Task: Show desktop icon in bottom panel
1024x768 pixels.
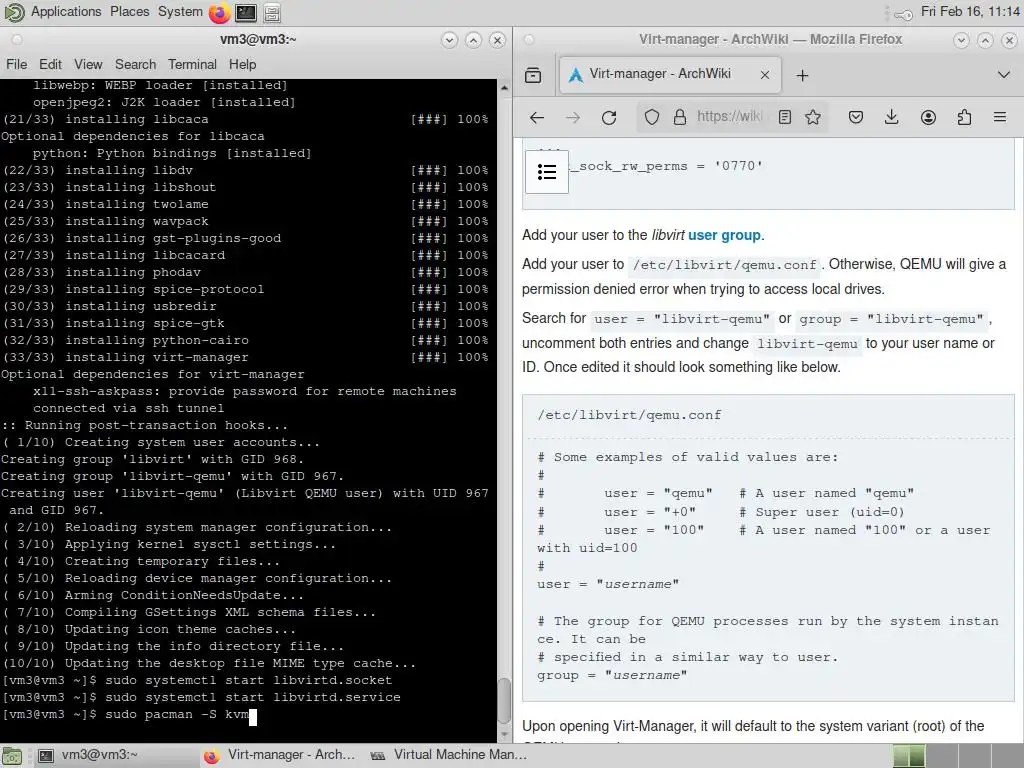Action: 12,756
